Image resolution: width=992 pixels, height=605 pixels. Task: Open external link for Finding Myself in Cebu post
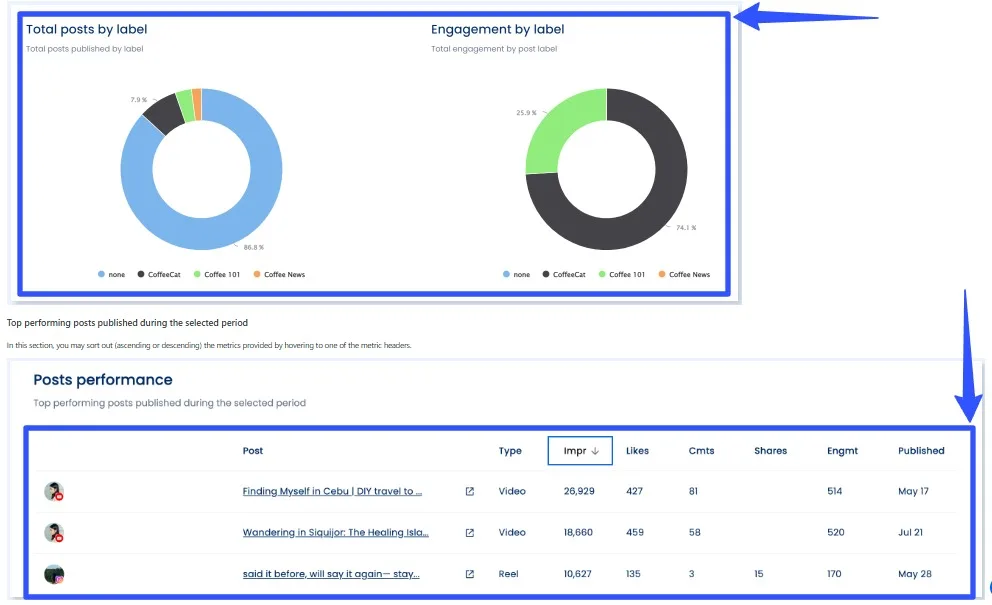point(470,492)
